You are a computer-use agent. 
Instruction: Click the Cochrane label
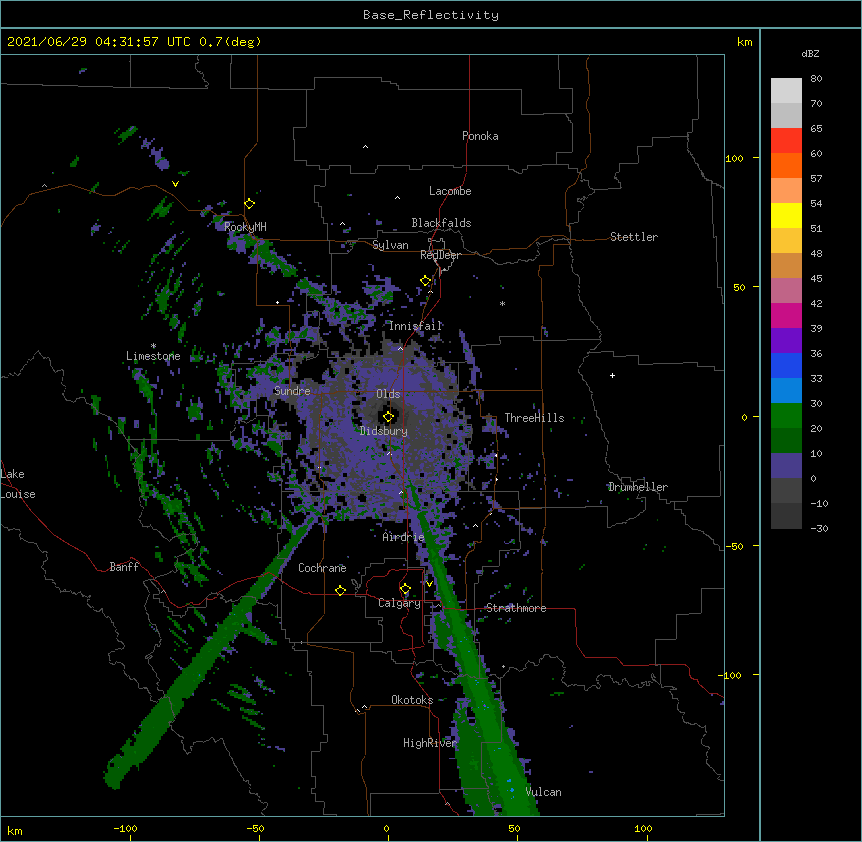tap(322, 568)
